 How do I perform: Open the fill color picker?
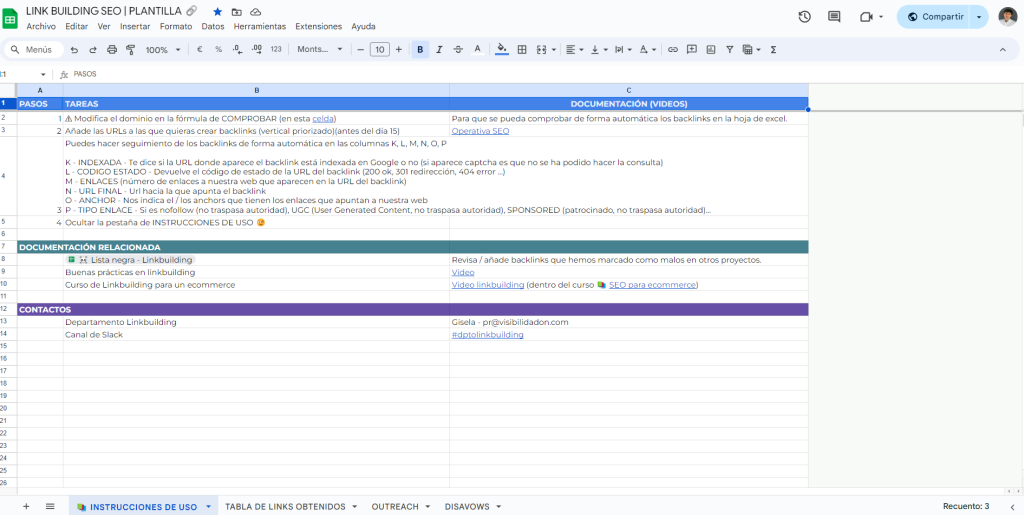pyautogui.click(x=501, y=49)
